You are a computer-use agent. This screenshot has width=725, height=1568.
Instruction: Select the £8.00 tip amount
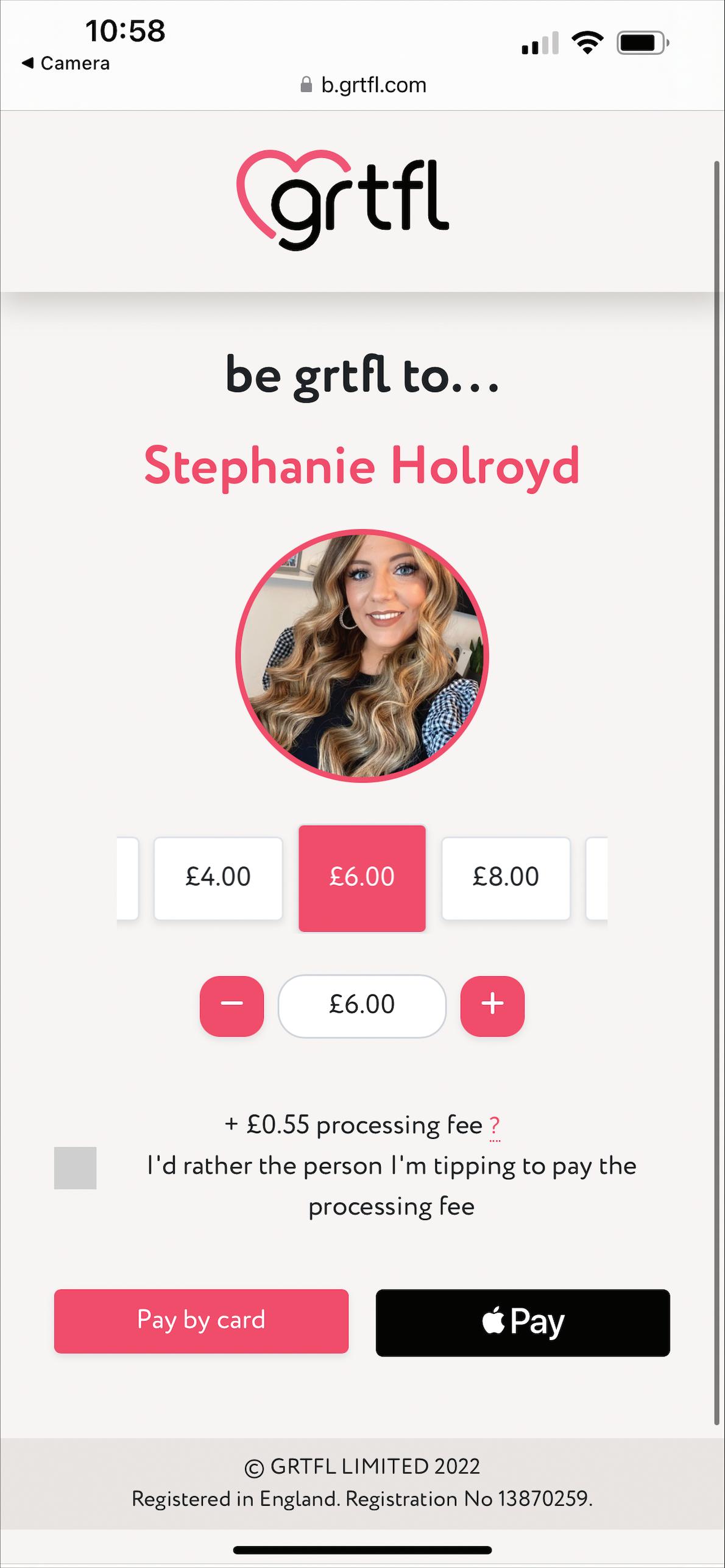point(506,878)
